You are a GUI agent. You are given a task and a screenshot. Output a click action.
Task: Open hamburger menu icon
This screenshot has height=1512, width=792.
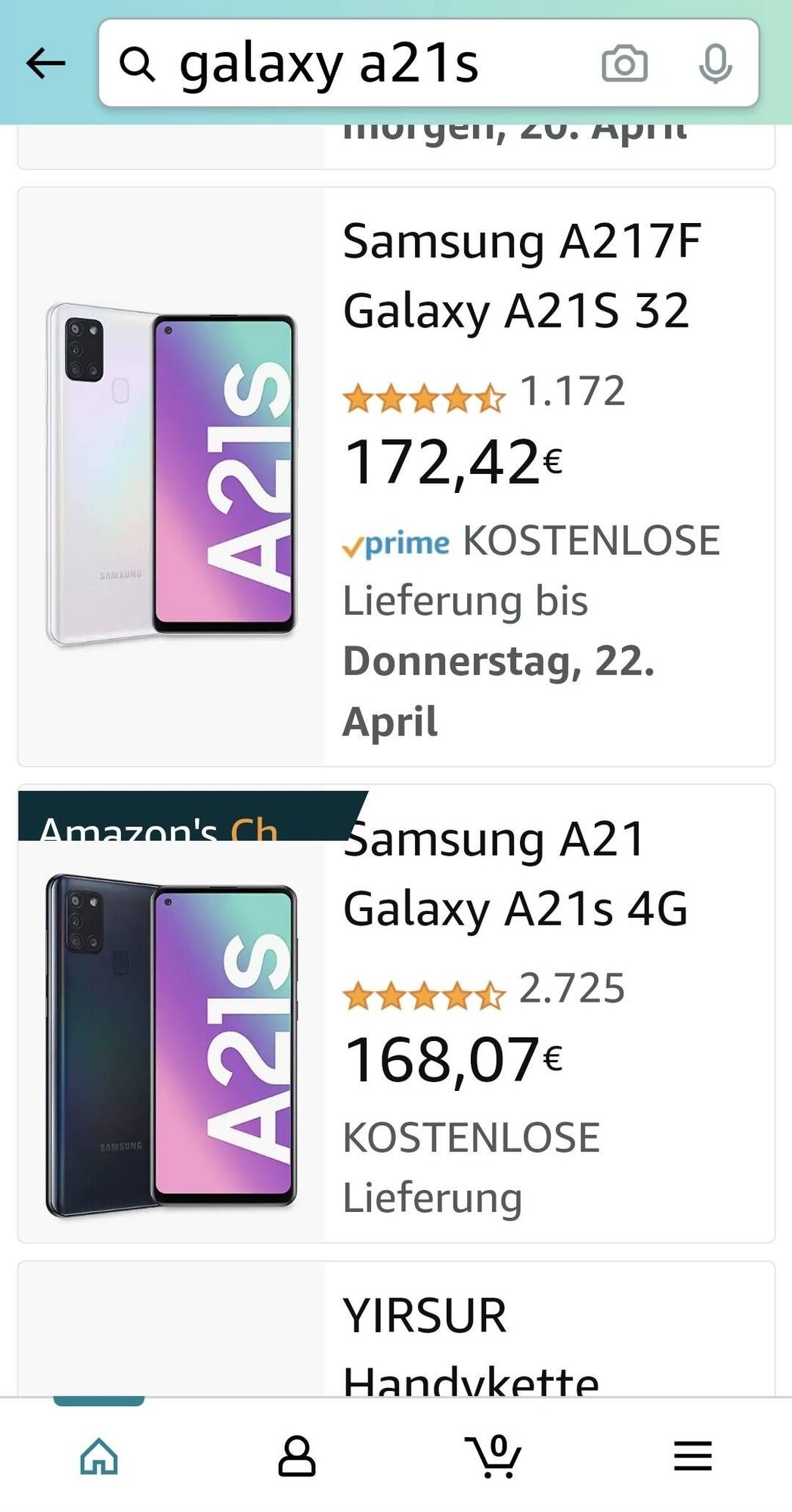(x=693, y=1456)
